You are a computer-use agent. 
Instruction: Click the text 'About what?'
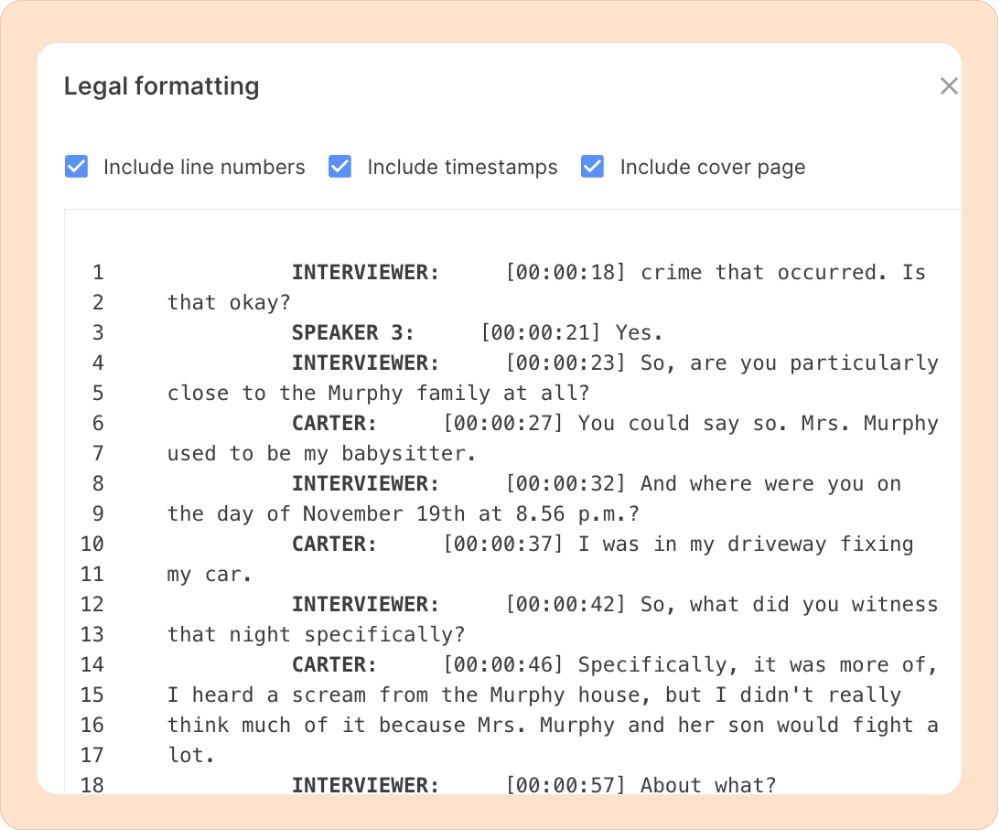[708, 785]
